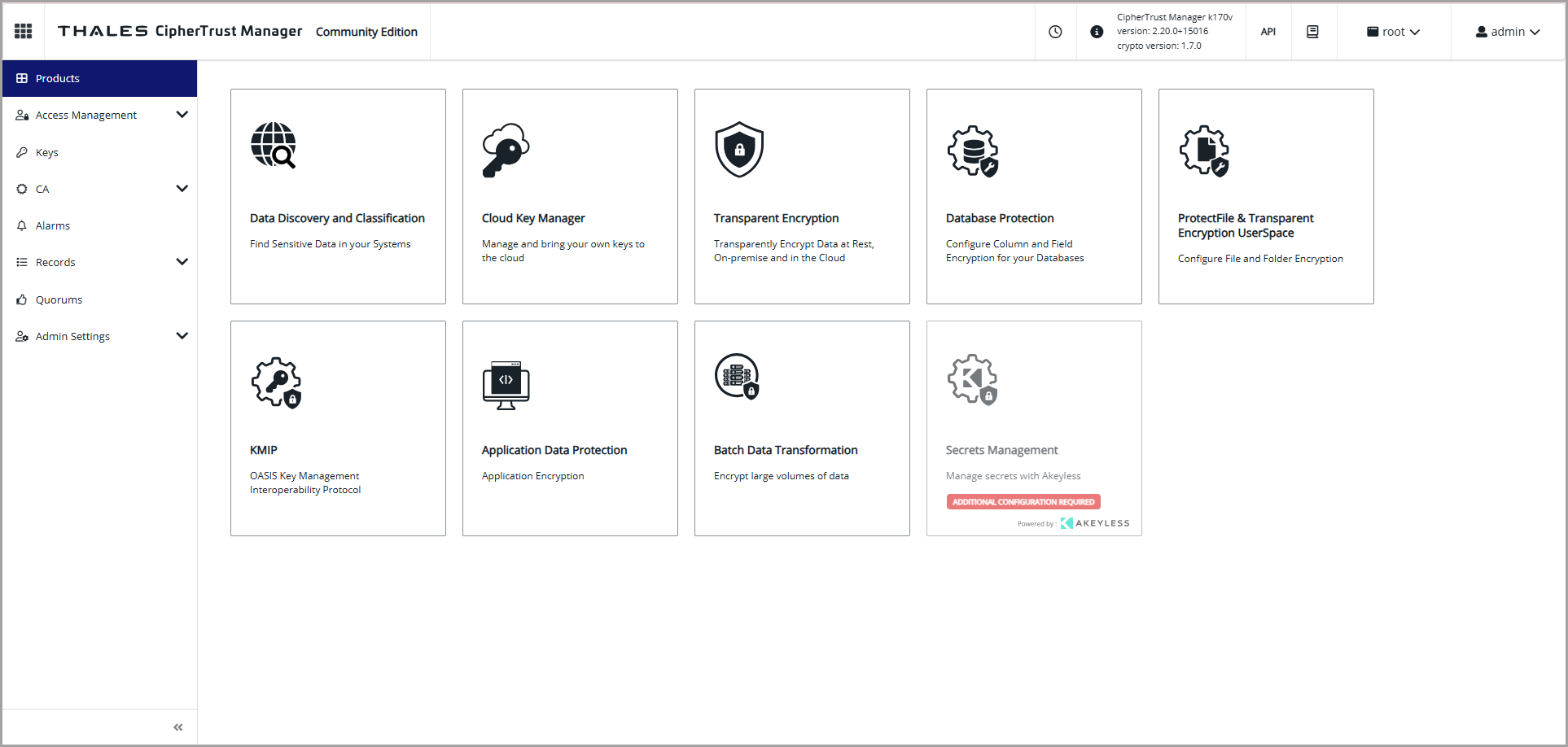Click 'Encrypt large volumes of data' text
The width and height of the screenshot is (1568, 747).
[x=781, y=476]
